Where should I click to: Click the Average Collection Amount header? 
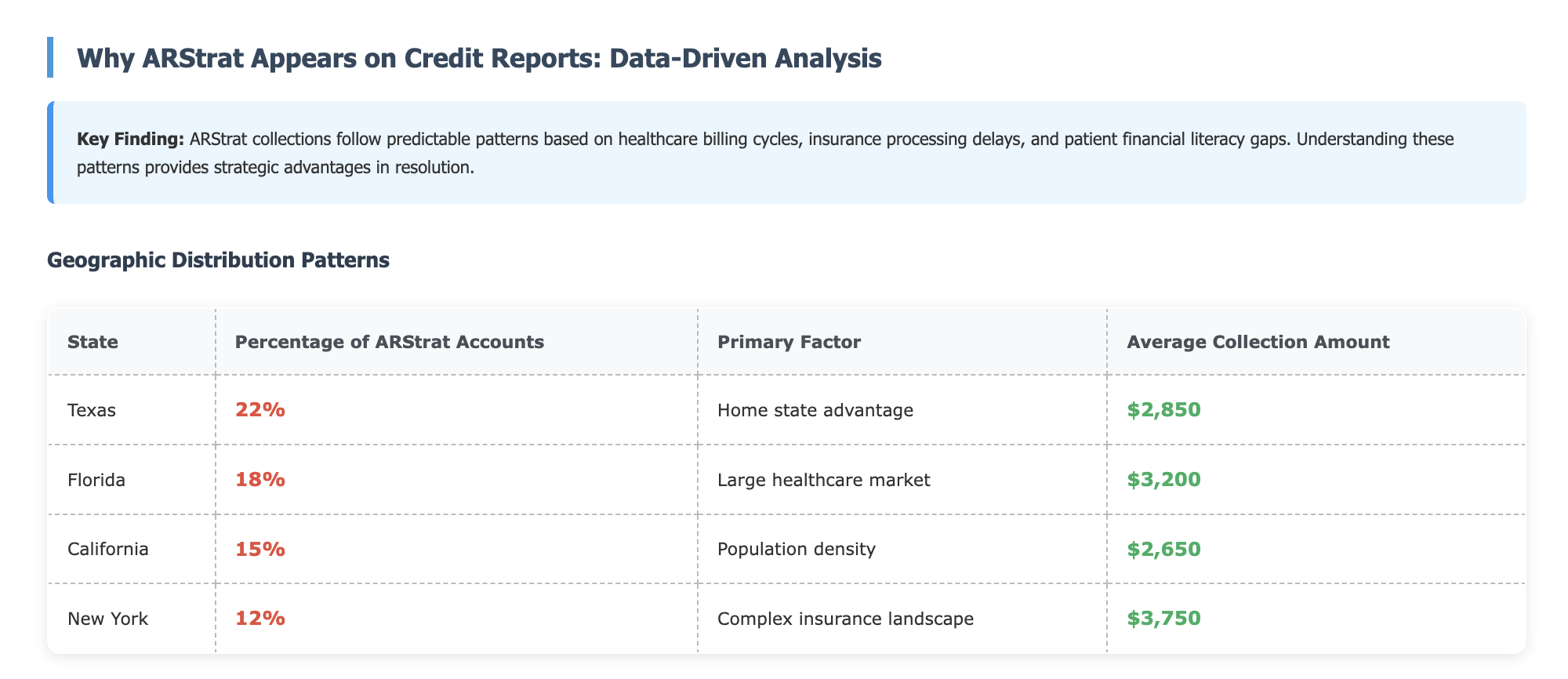click(x=1316, y=342)
